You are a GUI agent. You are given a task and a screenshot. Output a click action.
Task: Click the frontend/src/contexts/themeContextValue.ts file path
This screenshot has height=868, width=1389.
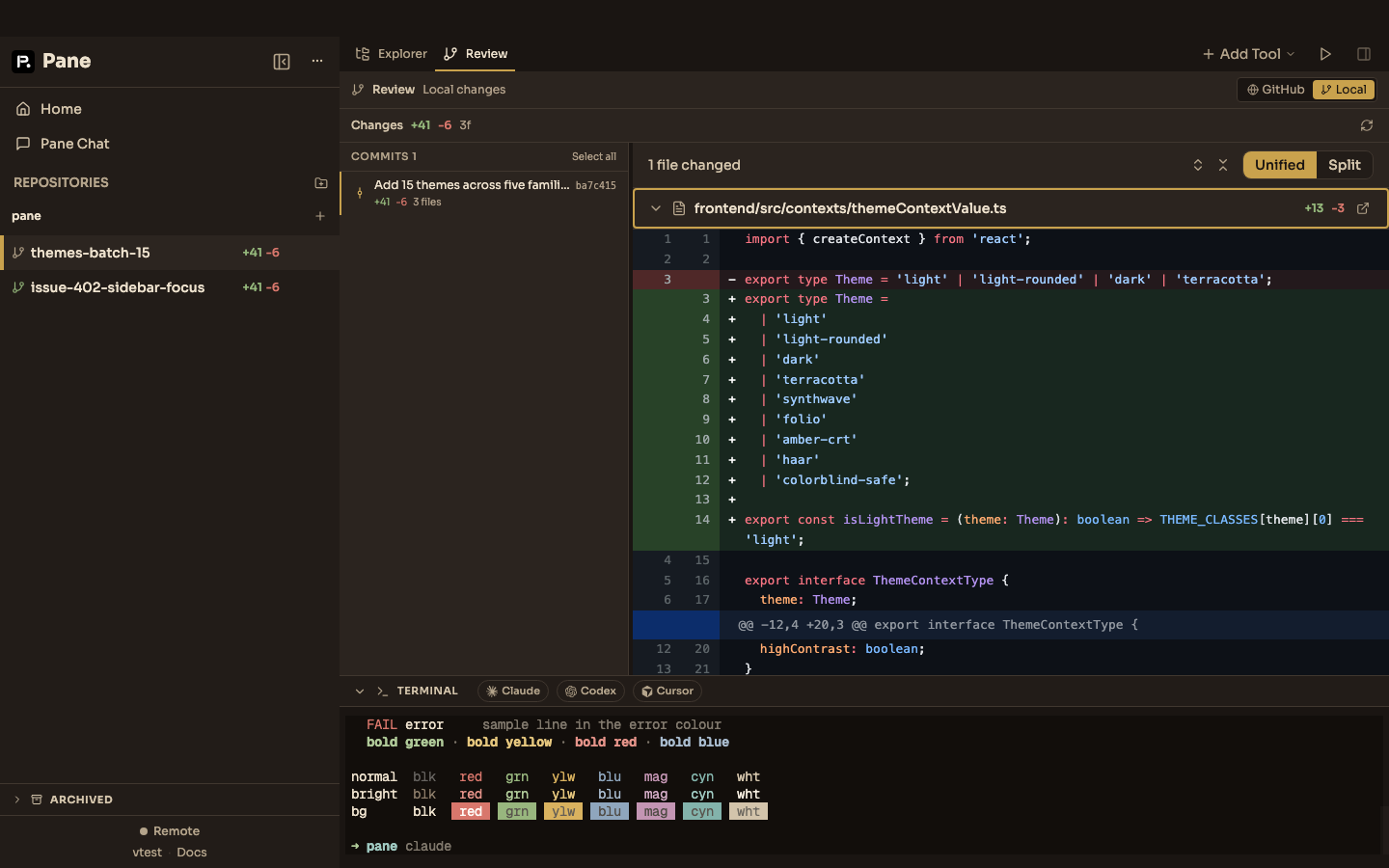point(851,208)
